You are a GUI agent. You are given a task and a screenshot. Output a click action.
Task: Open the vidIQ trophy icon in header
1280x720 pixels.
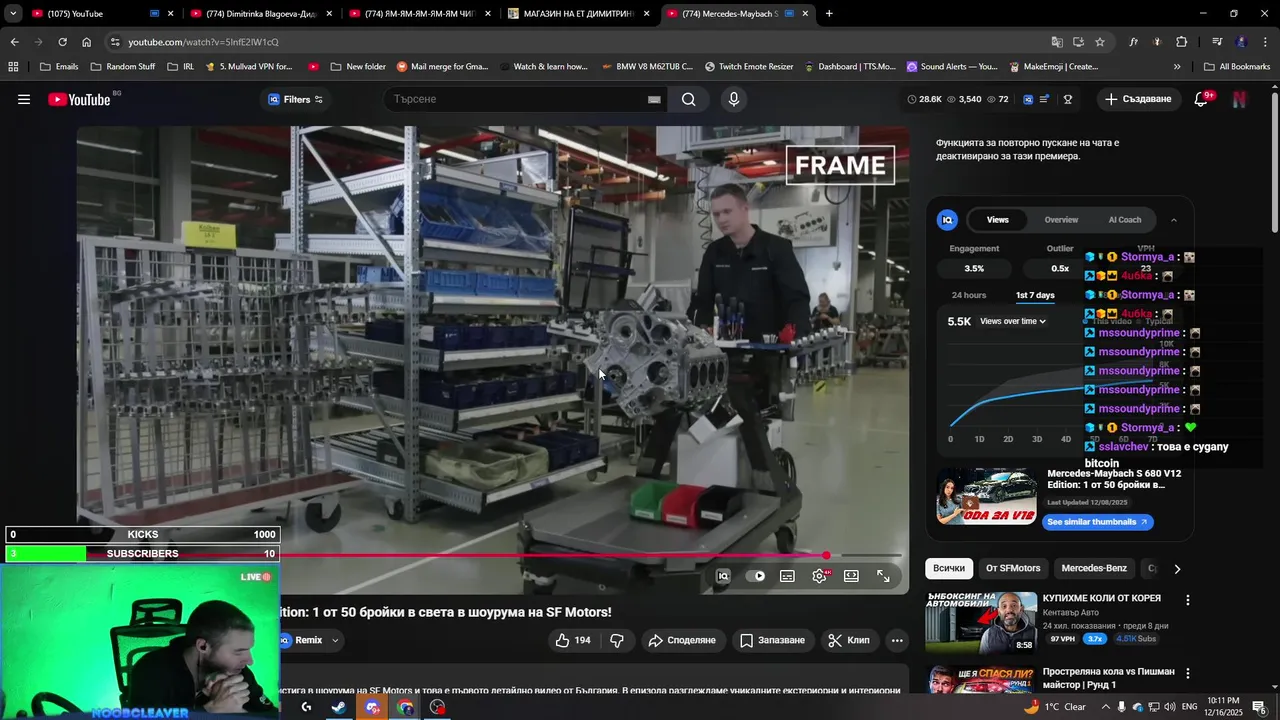(1068, 99)
